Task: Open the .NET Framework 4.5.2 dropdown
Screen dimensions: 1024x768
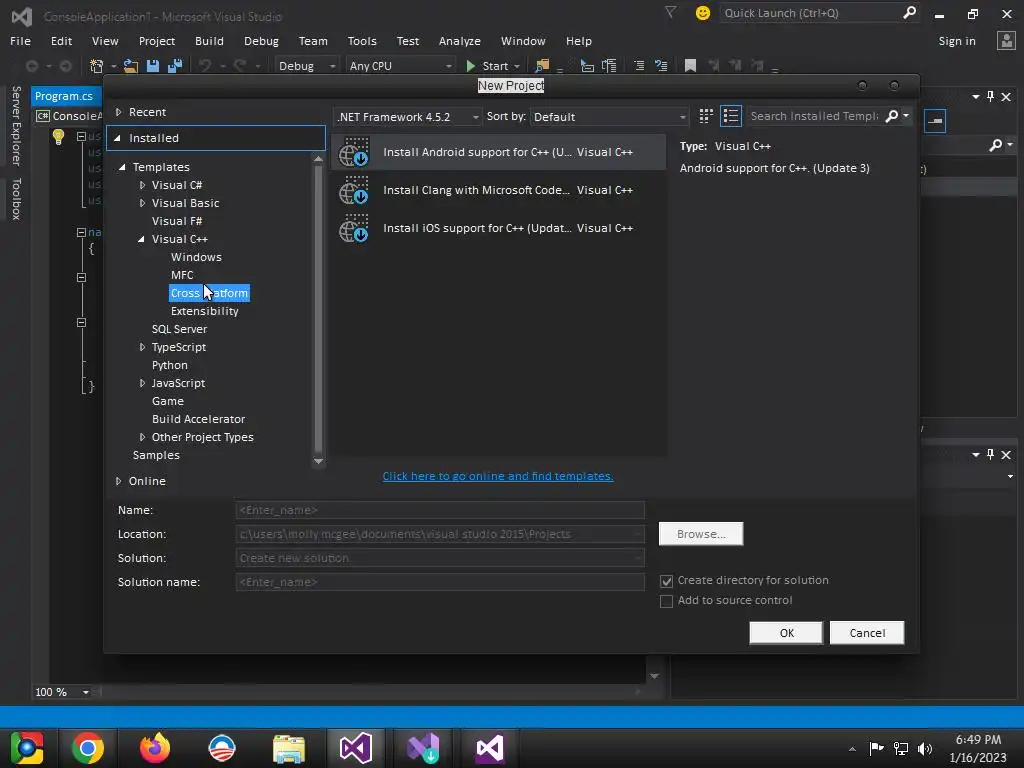Action: 408,117
